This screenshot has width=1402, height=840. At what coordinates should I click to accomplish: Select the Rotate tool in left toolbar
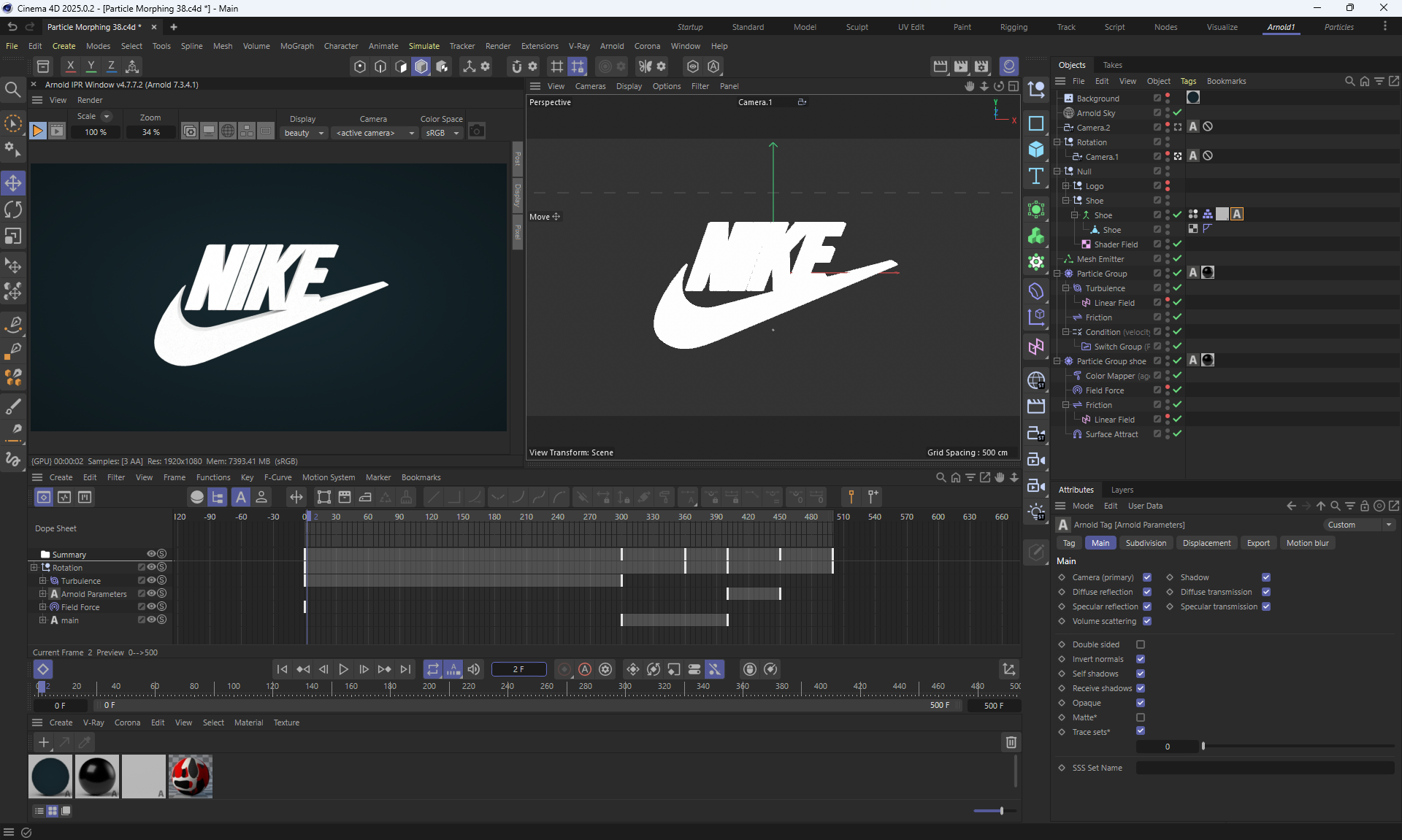coord(13,210)
